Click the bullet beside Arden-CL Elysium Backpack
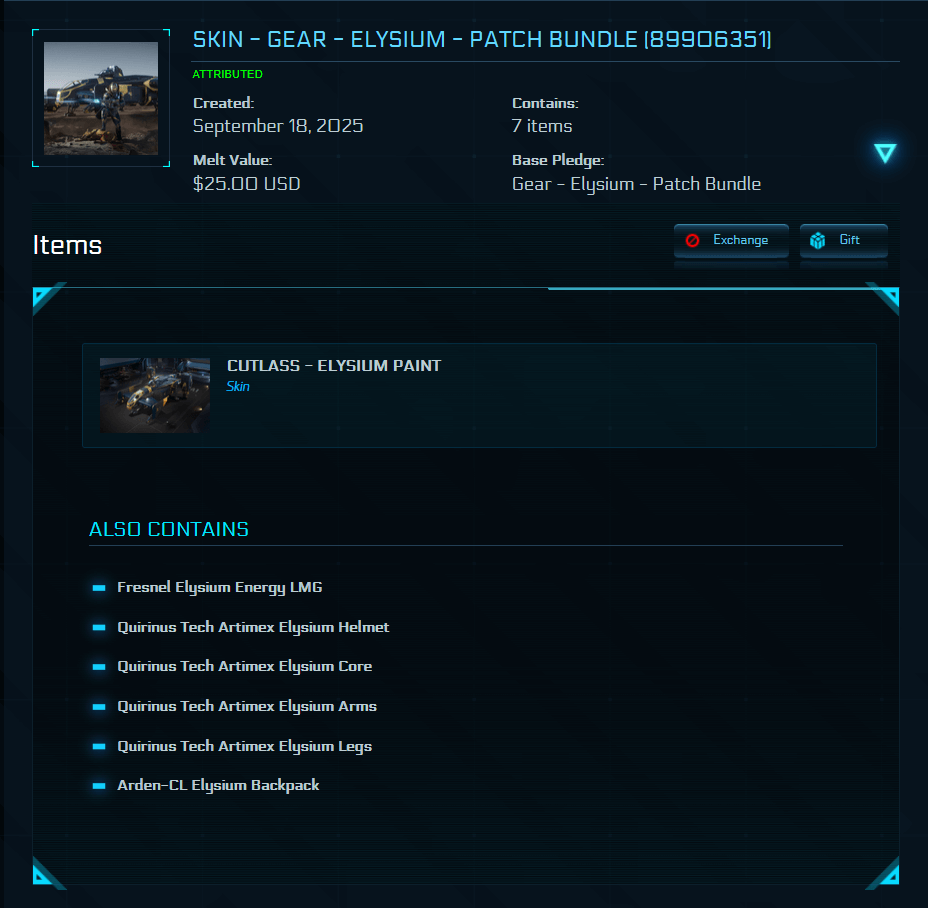 click(99, 786)
